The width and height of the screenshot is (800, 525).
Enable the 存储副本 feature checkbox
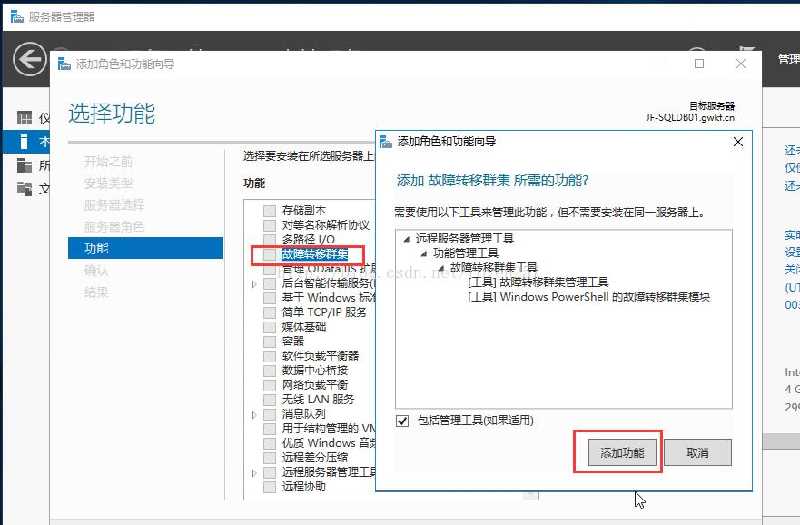pos(268,211)
